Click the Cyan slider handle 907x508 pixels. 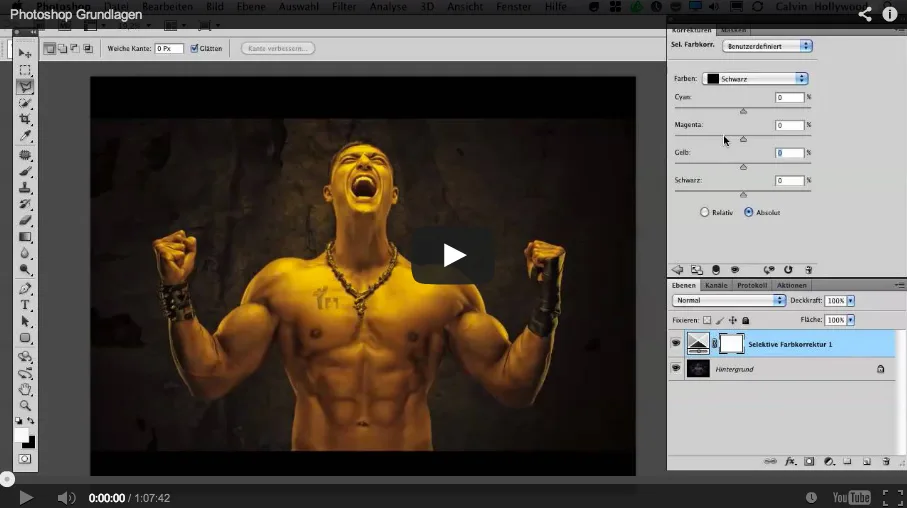pos(743,111)
